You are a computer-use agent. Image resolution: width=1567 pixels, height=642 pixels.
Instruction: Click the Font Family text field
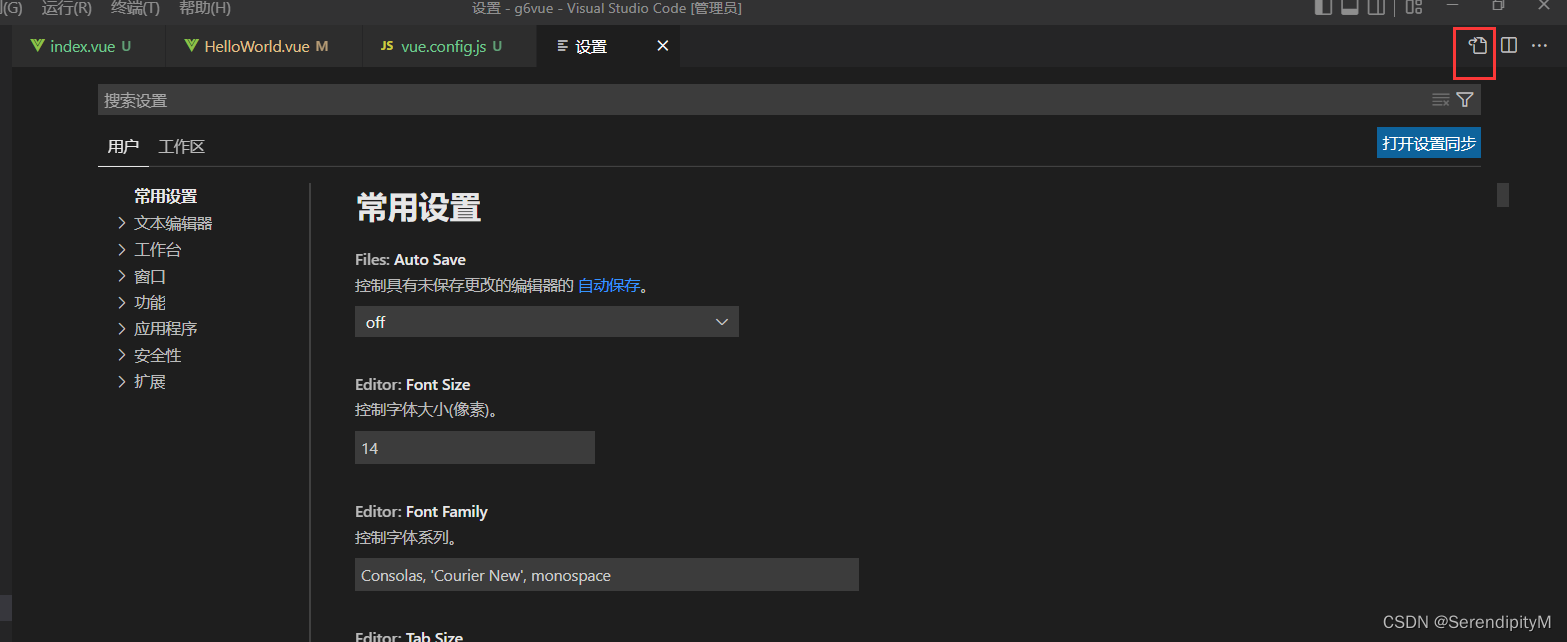(x=607, y=575)
